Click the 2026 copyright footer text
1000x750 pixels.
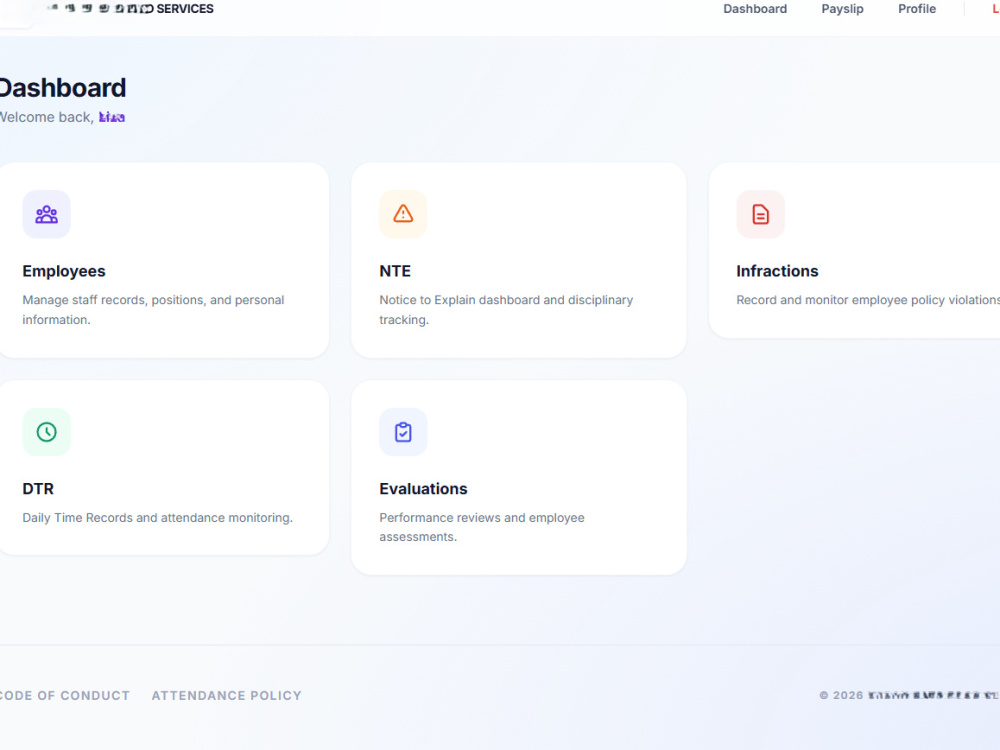pyautogui.click(x=909, y=695)
